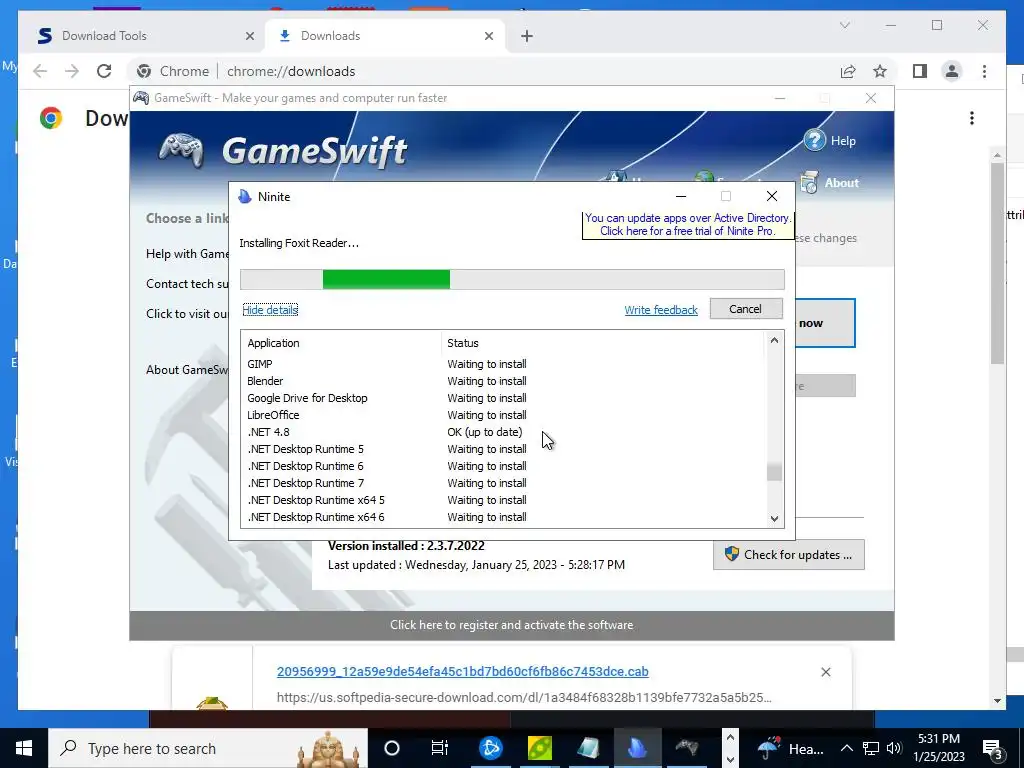The image size is (1024, 768).
Task: Open Chrome tab search dropdown arrow
Action: click(844, 25)
